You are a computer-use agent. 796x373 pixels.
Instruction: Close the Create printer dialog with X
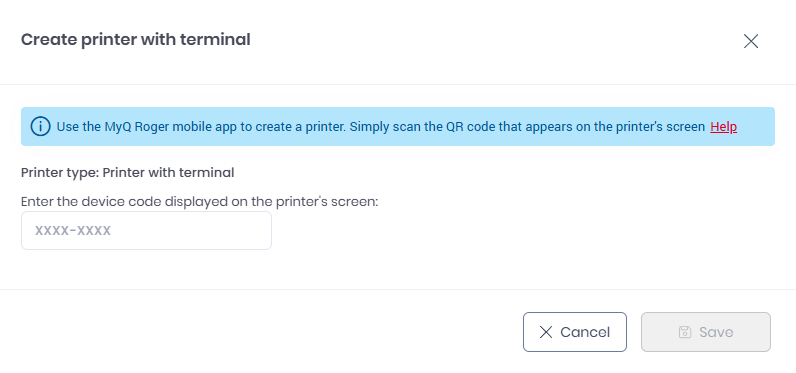coord(750,41)
